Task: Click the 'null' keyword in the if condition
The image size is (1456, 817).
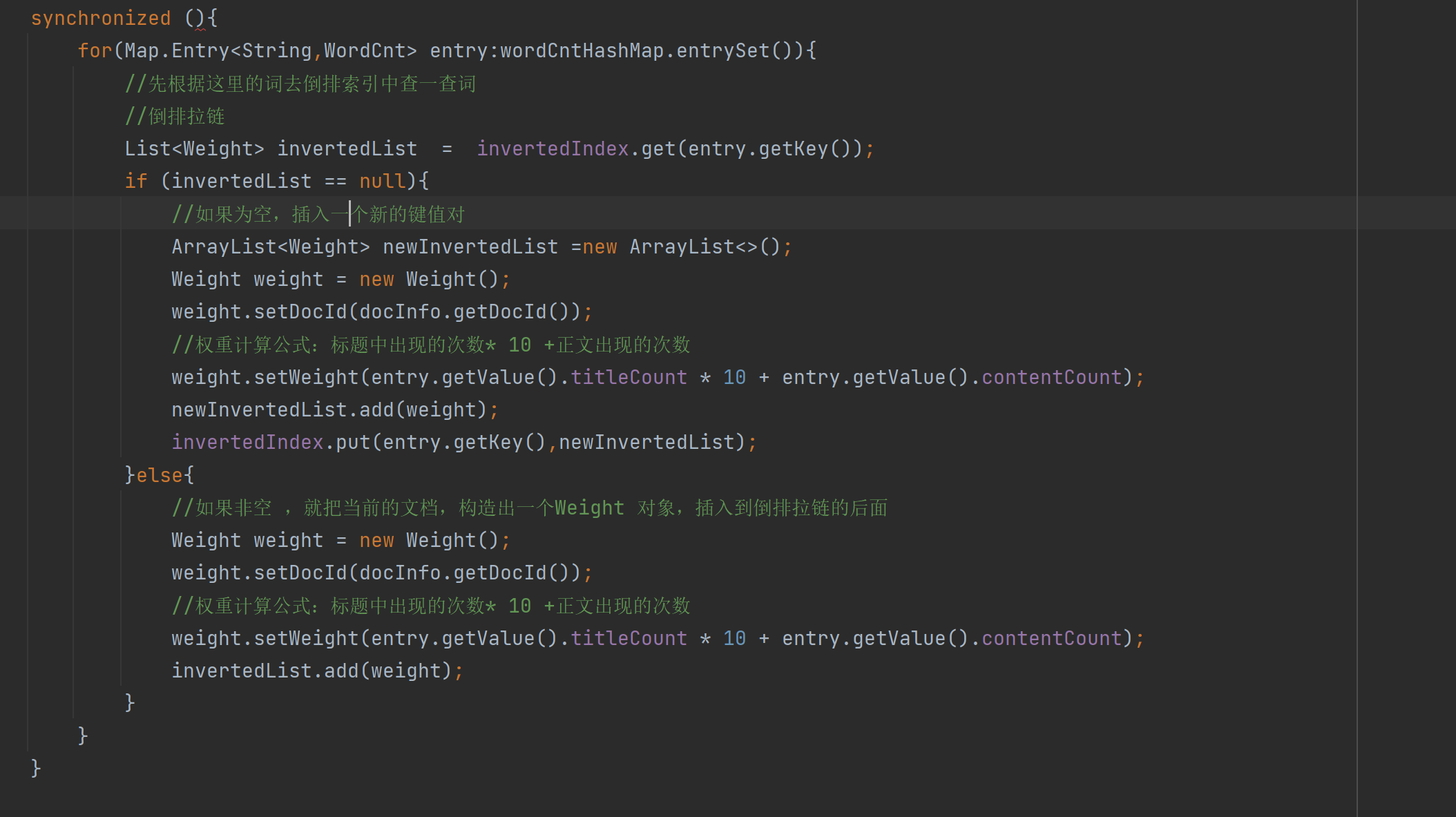Action: (x=383, y=181)
